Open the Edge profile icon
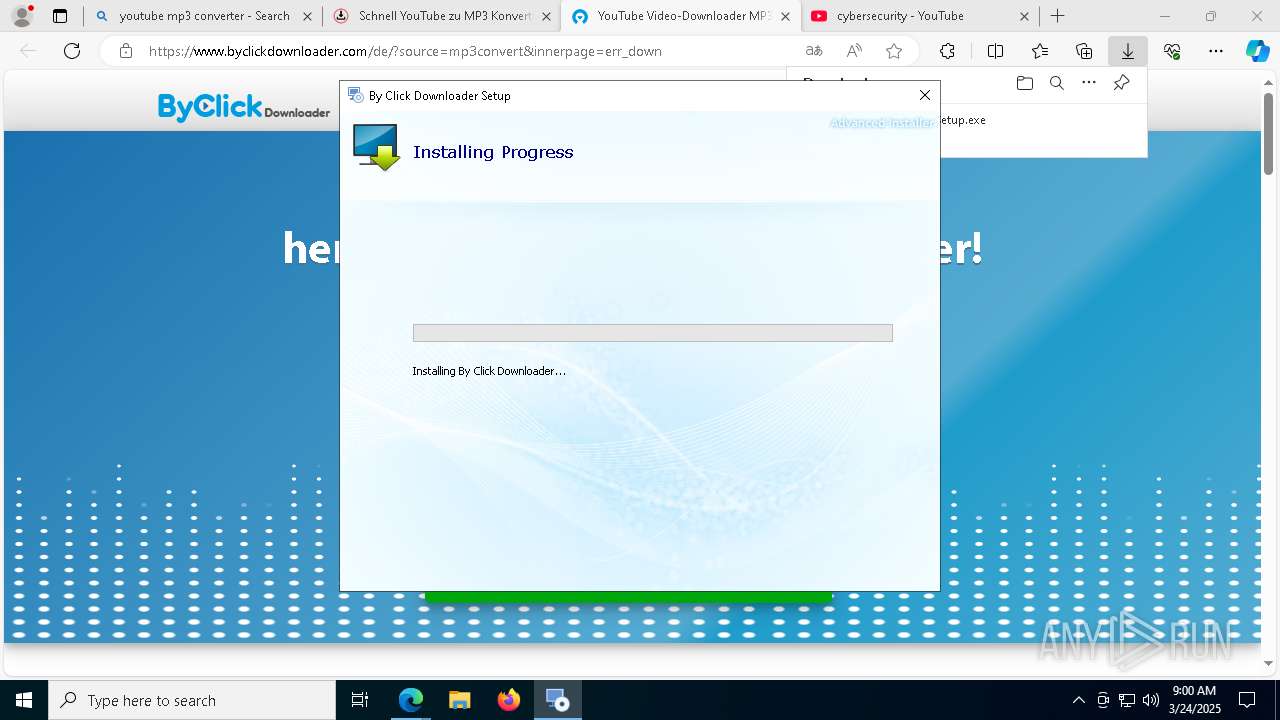Screen dimensions: 1280x720 22,16
